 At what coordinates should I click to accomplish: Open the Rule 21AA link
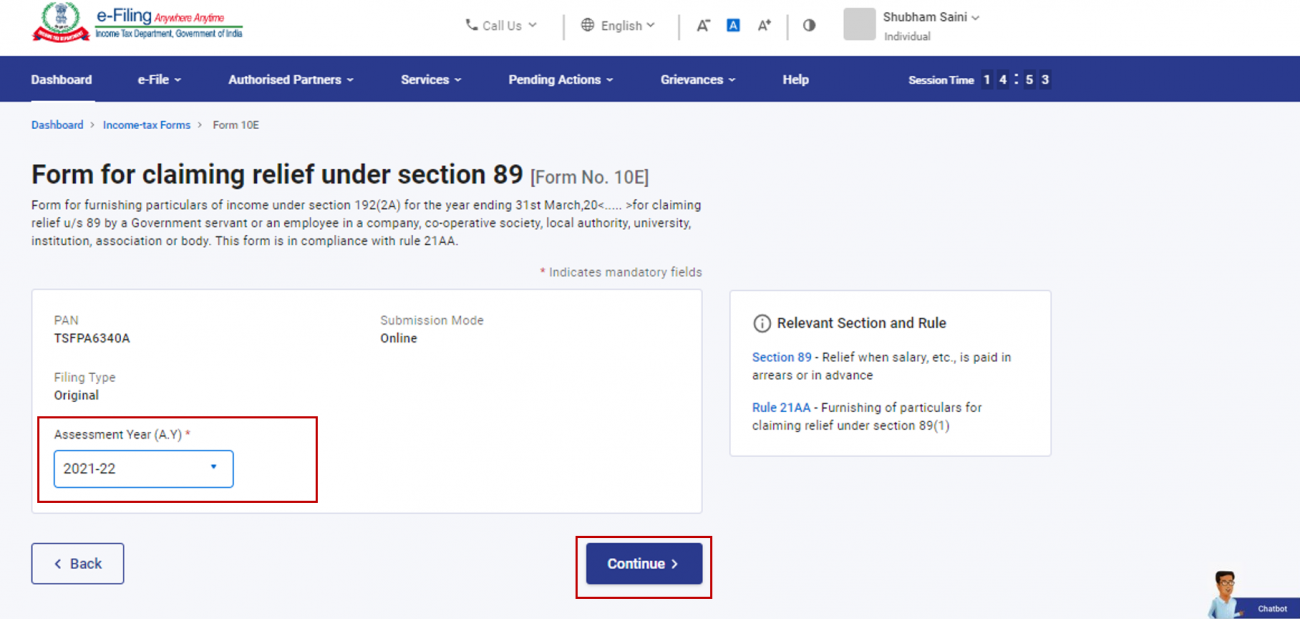pos(781,408)
